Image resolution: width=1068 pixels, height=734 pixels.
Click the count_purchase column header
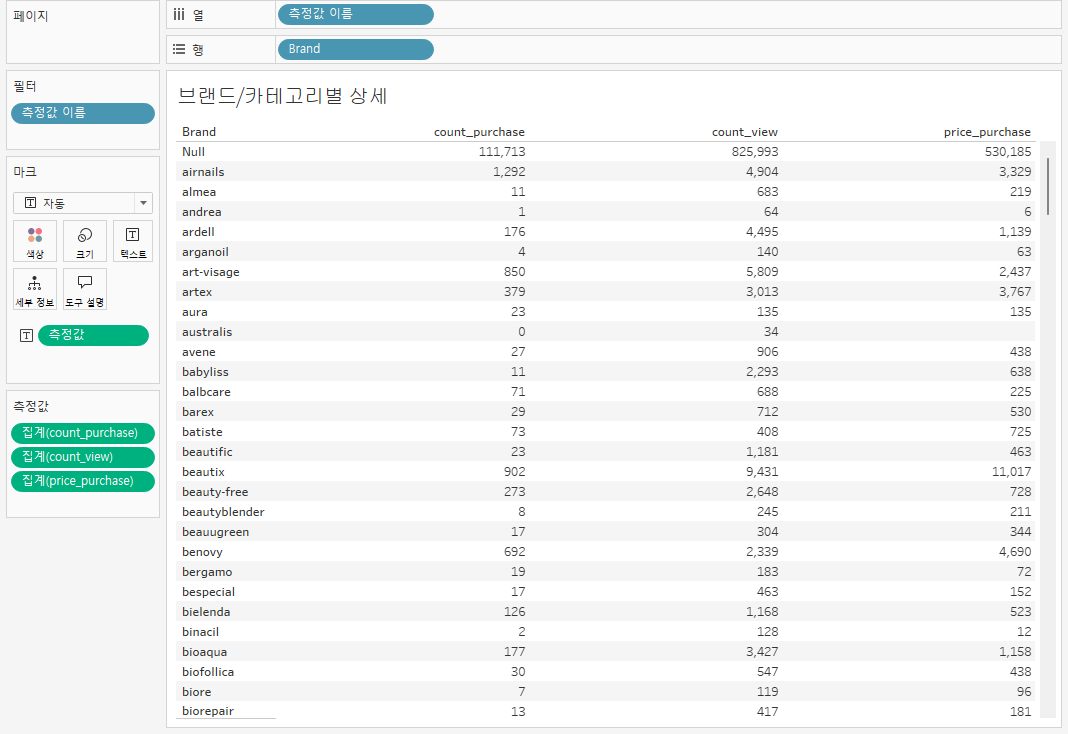click(x=480, y=132)
